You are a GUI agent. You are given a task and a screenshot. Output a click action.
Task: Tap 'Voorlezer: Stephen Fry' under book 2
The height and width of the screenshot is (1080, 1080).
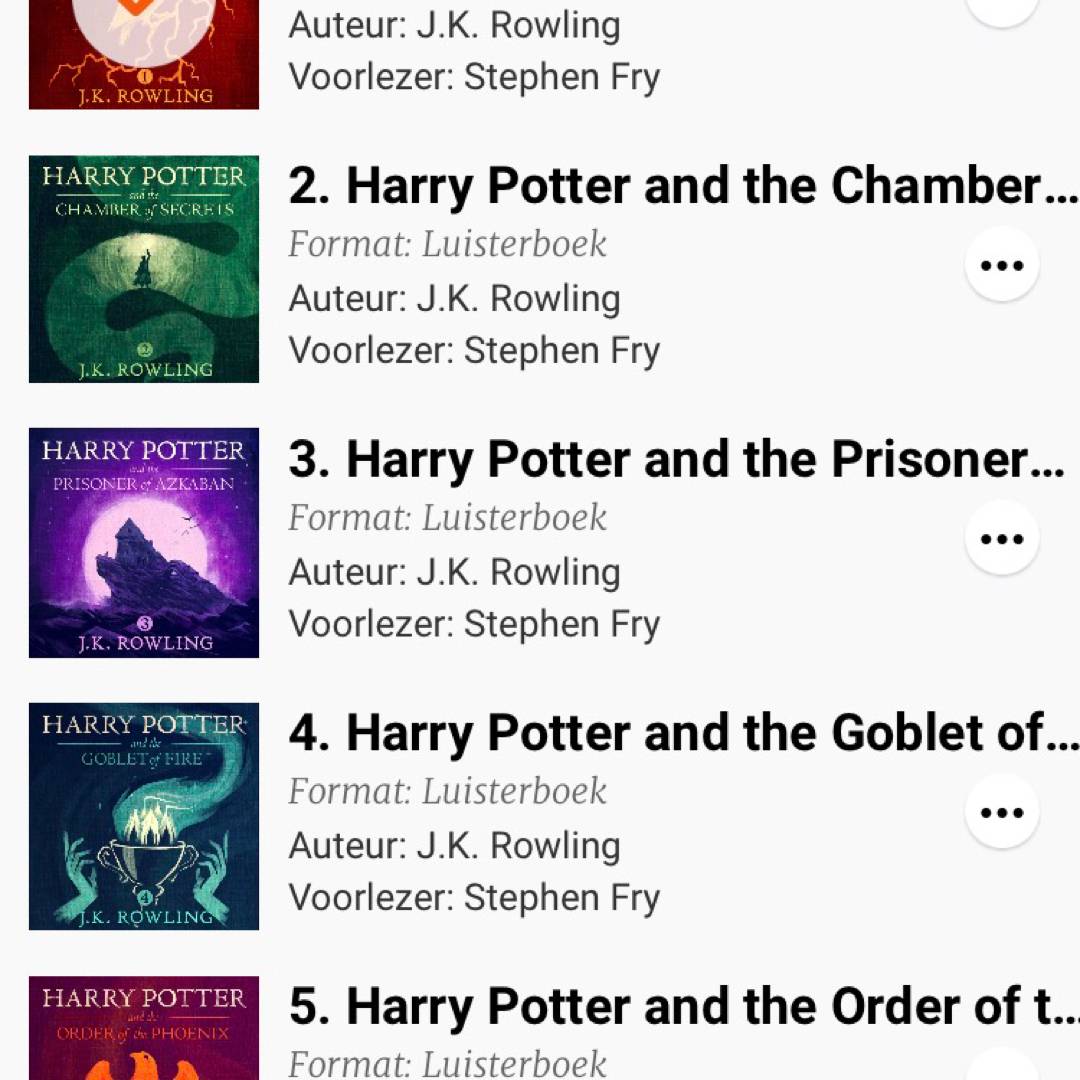click(x=474, y=351)
